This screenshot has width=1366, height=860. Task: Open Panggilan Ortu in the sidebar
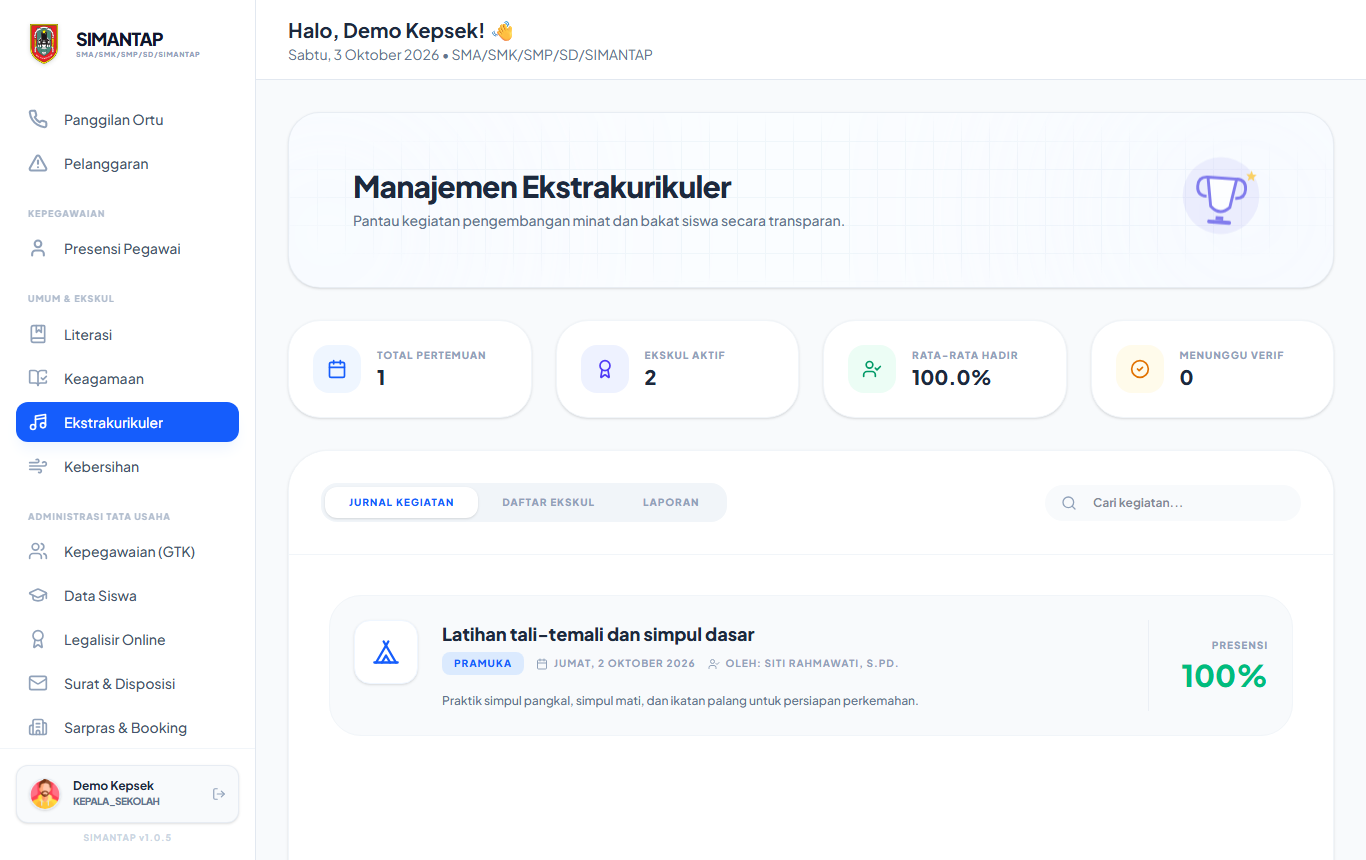point(127,120)
